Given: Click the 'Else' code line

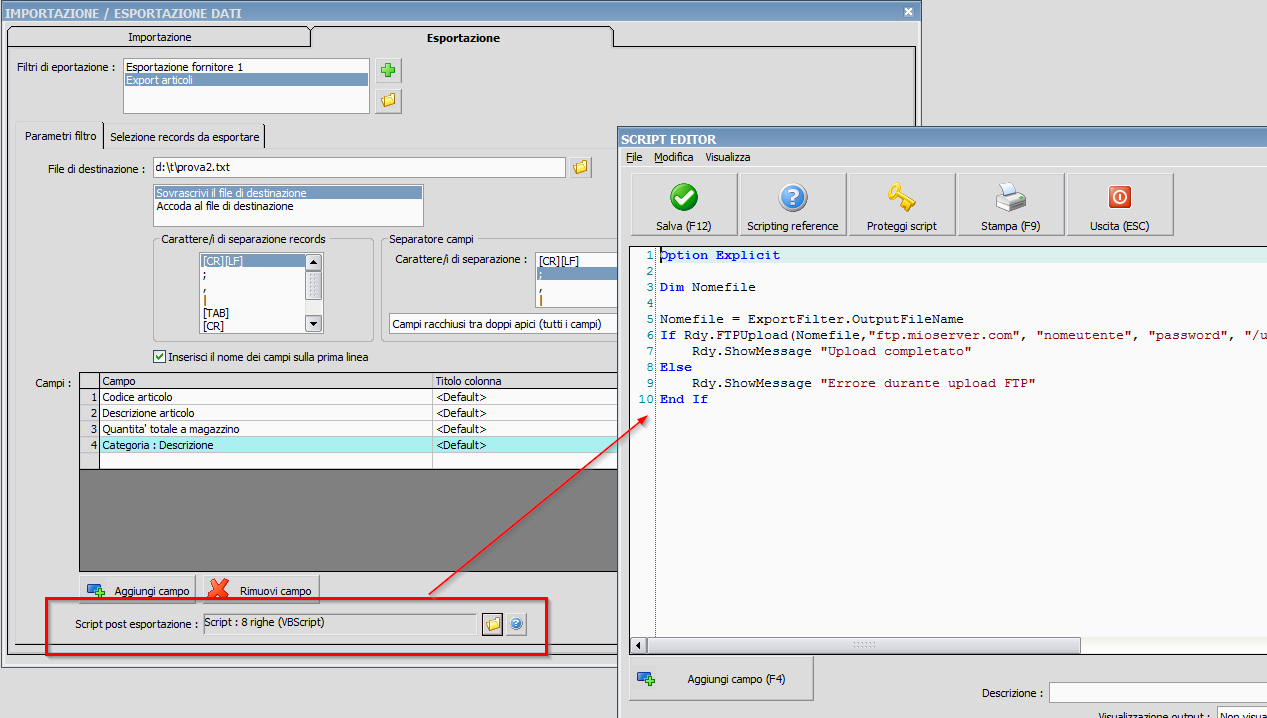Looking at the screenshot, I should tap(676, 367).
